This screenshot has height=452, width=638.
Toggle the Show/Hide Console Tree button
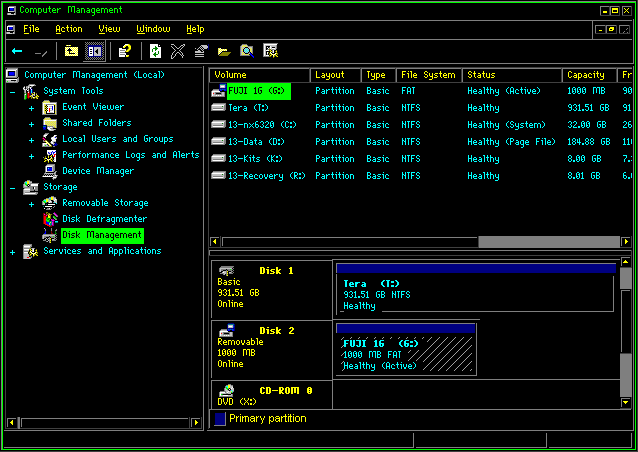(x=94, y=50)
